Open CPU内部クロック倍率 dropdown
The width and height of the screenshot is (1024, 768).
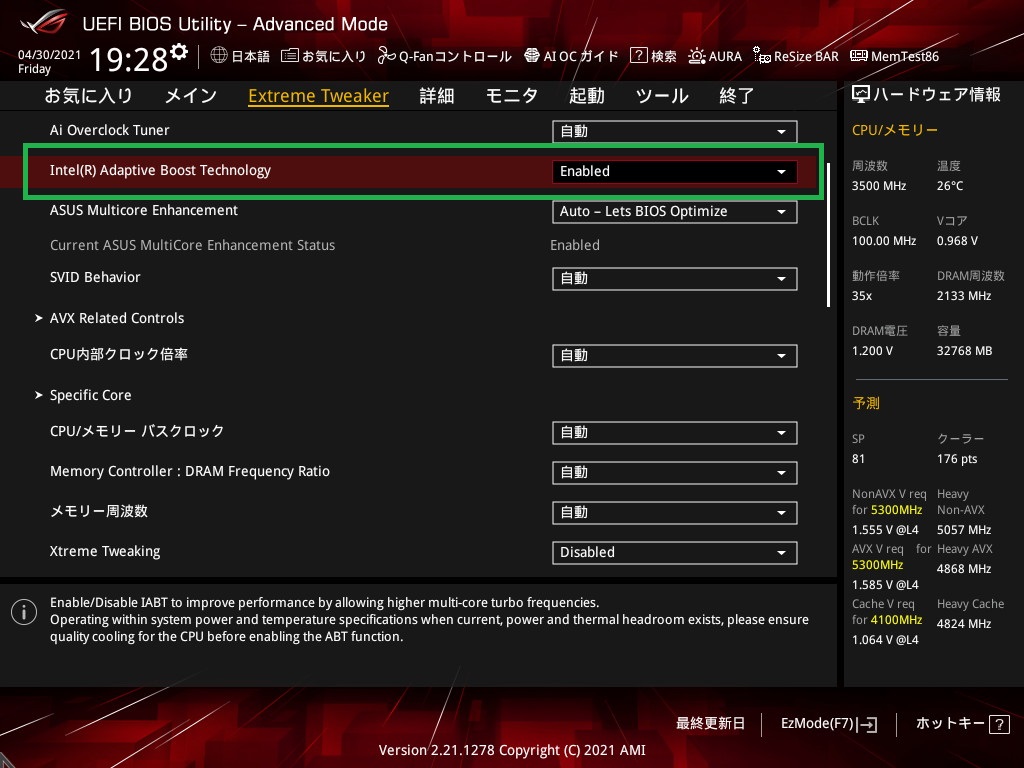(x=675, y=355)
